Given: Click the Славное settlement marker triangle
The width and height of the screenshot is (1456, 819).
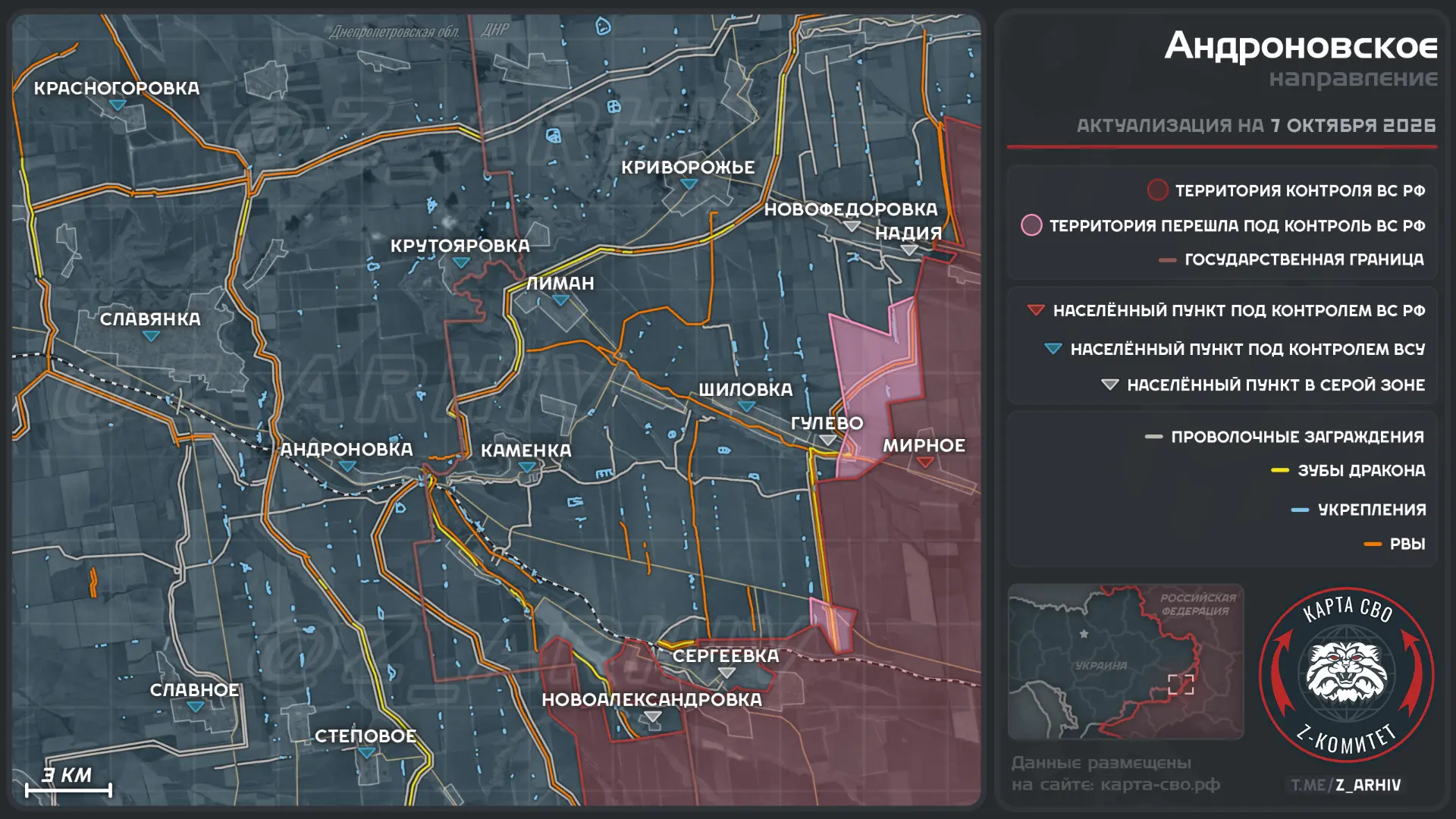Looking at the screenshot, I should coord(195,707).
